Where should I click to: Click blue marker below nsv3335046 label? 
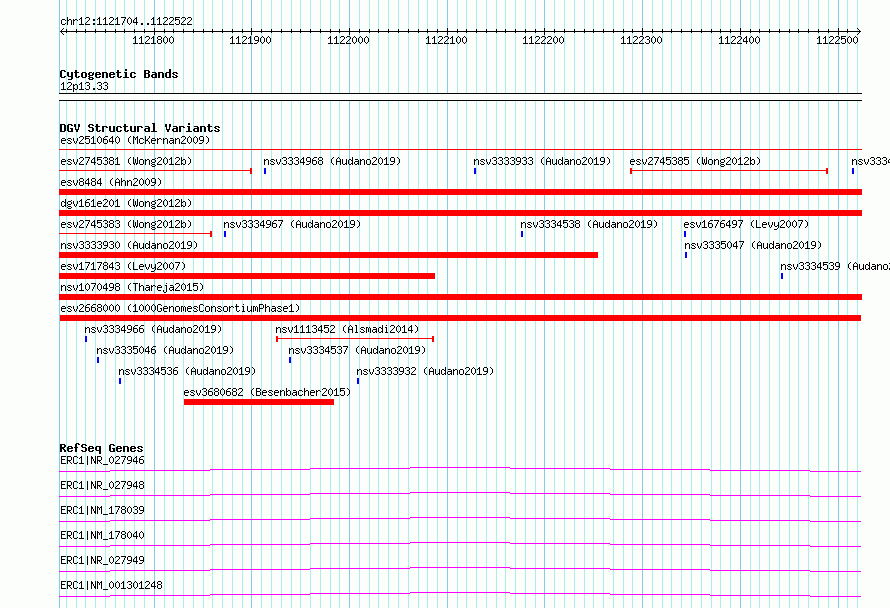pos(98,360)
